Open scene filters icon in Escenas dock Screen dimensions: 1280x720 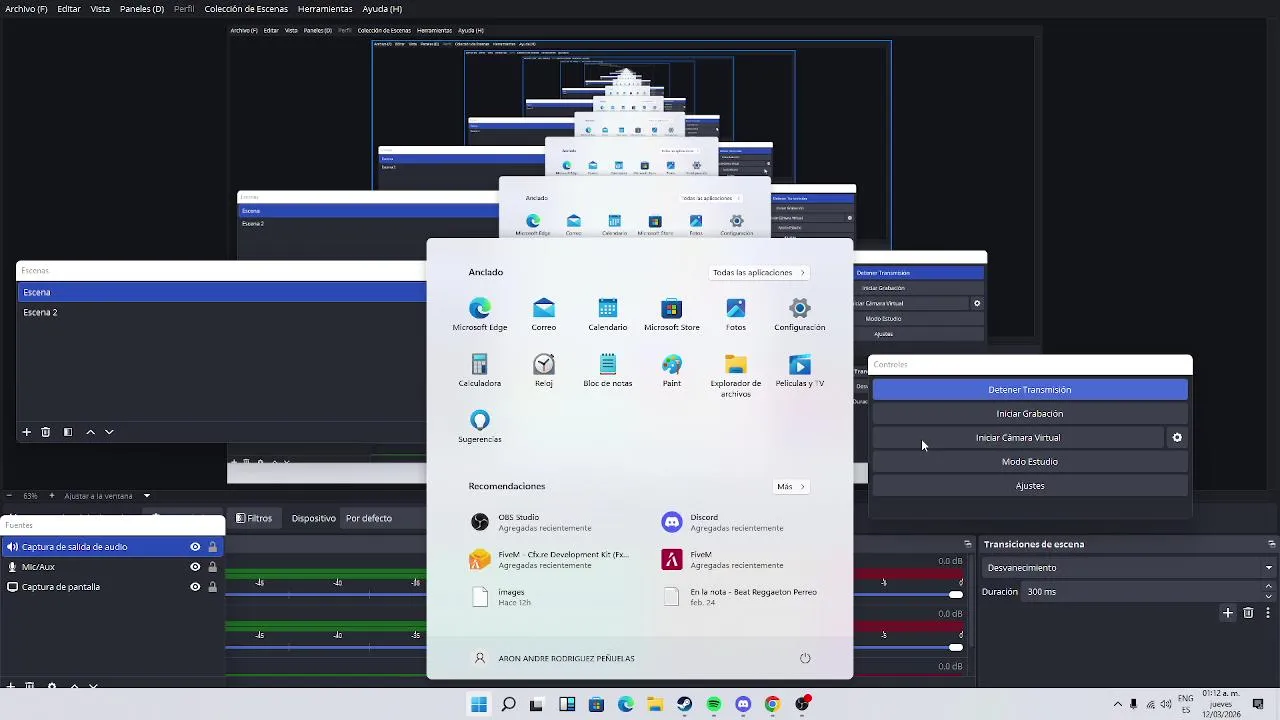68,432
